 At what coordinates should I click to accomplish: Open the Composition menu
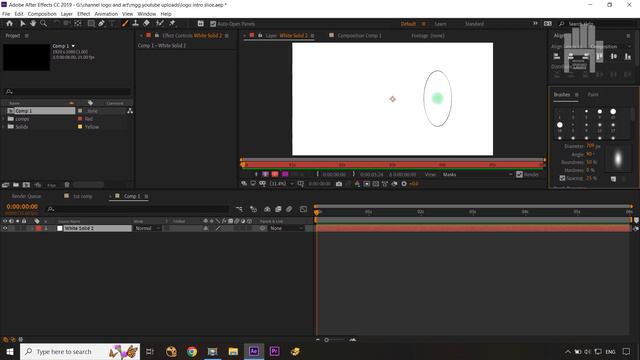(42, 14)
